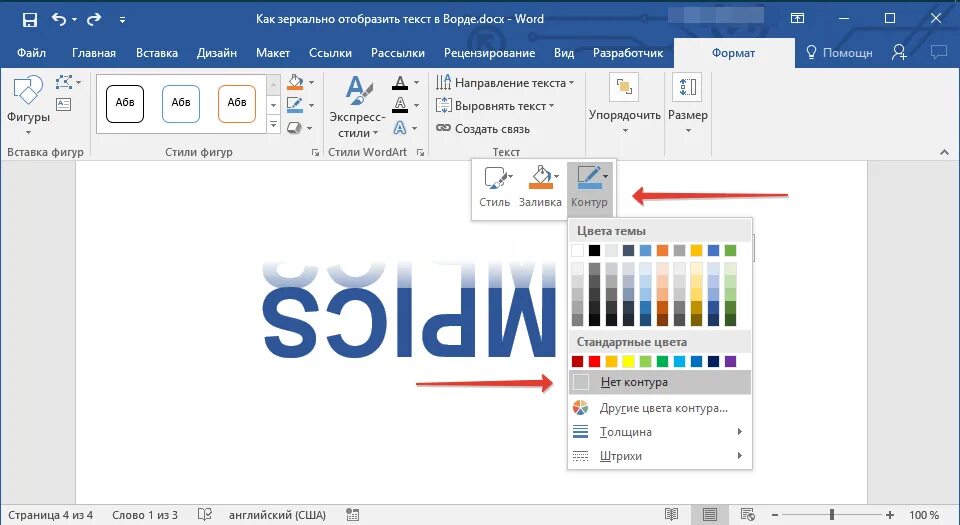Viewport: 960px width, 525px height.
Task: Click the comments speech bubble icon
Action: pos(939,53)
